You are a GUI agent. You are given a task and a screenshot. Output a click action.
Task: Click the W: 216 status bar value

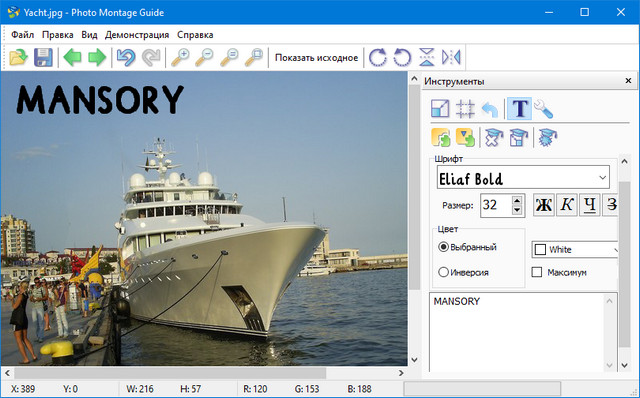pos(140,389)
